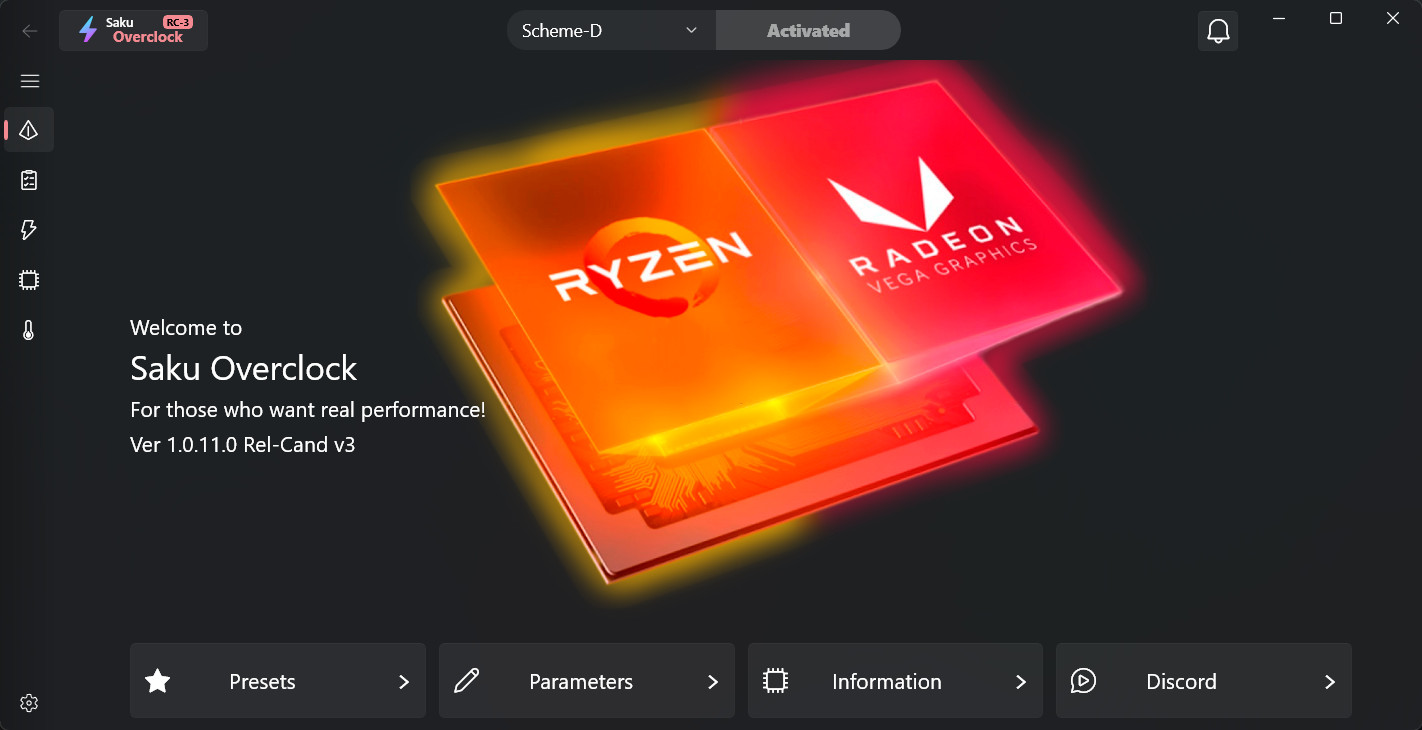Open the Information card
The height and width of the screenshot is (730, 1422).
point(895,681)
